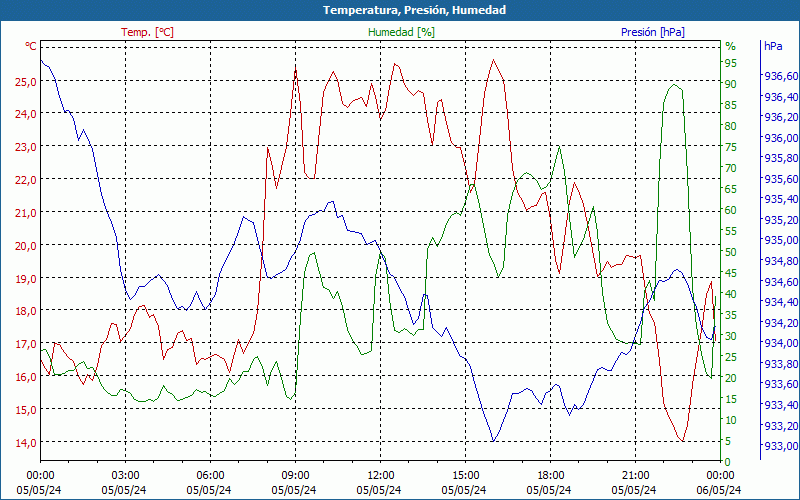Click the green "30" humidity axis value
This screenshot has width=800, height=500.
[x=731, y=336]
